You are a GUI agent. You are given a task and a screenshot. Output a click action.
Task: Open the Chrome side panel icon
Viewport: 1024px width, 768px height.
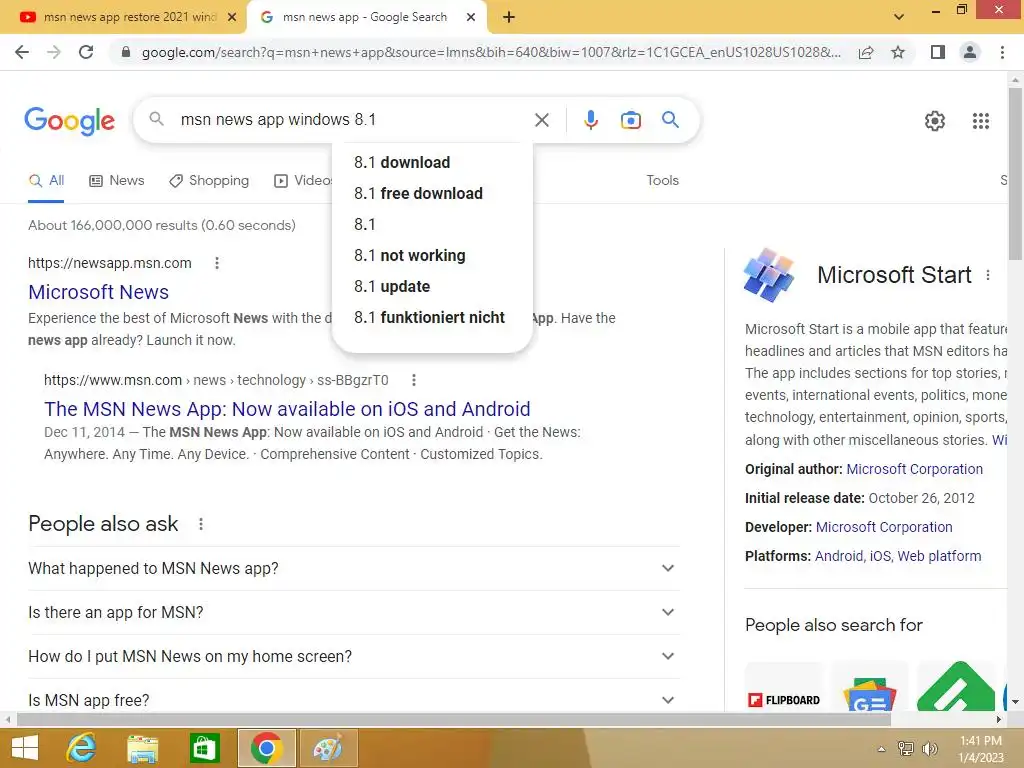click(x=938, y=52)
